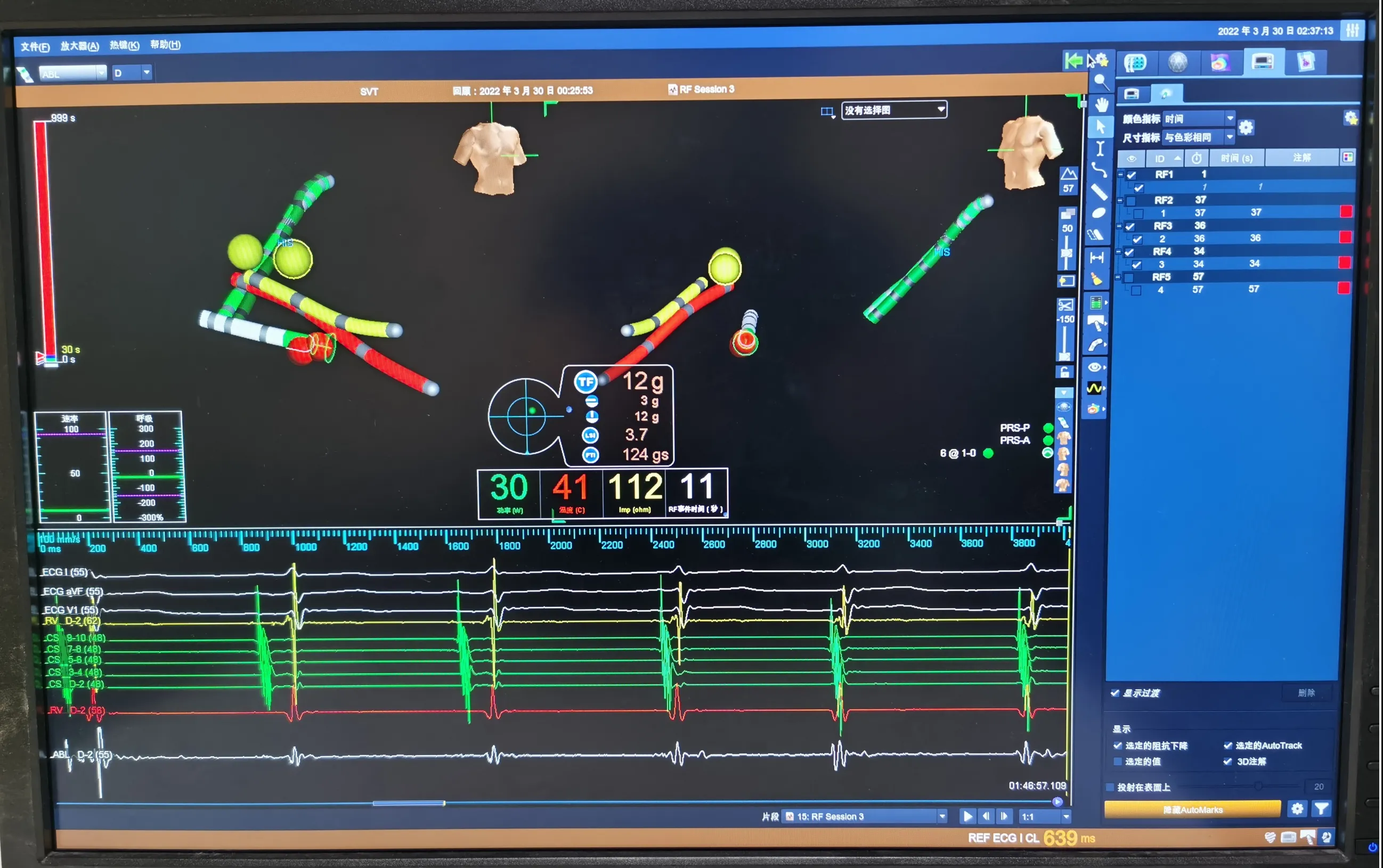Enable the 选定的值 checkbox

pos(1118,761)
